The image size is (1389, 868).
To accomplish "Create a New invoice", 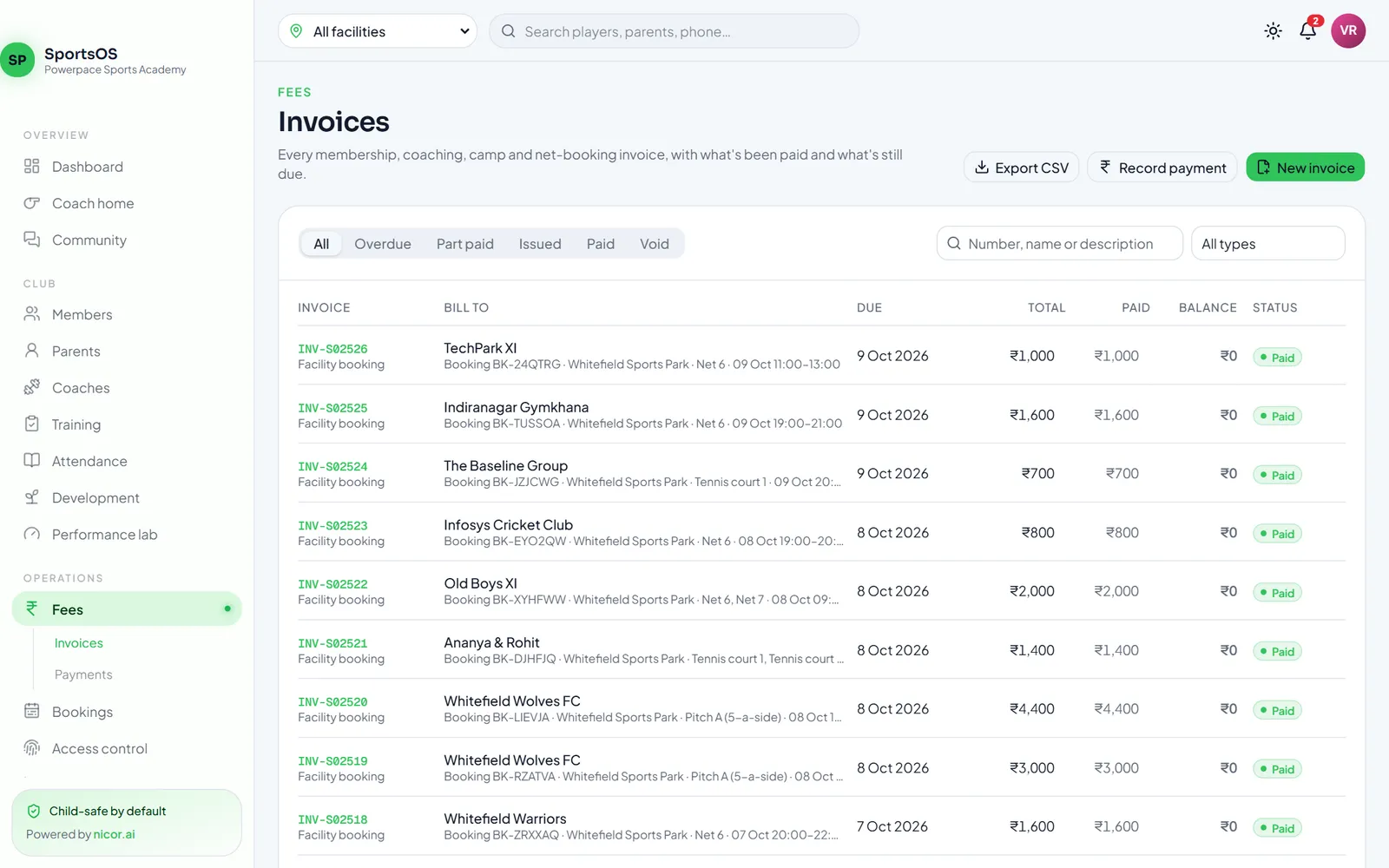I will [x=1305, y=168].
